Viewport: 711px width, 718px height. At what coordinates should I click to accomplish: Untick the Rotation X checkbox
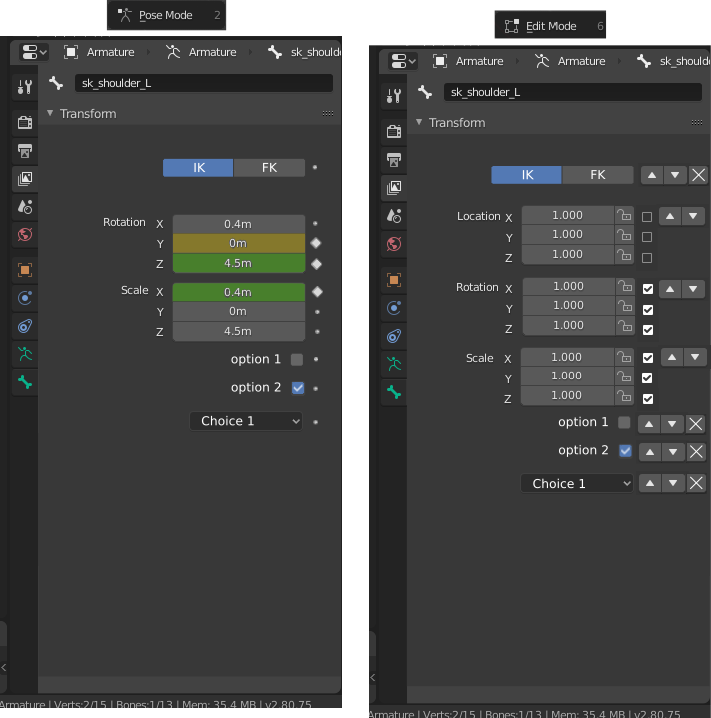pyautogui.click(x=648, y=289)
